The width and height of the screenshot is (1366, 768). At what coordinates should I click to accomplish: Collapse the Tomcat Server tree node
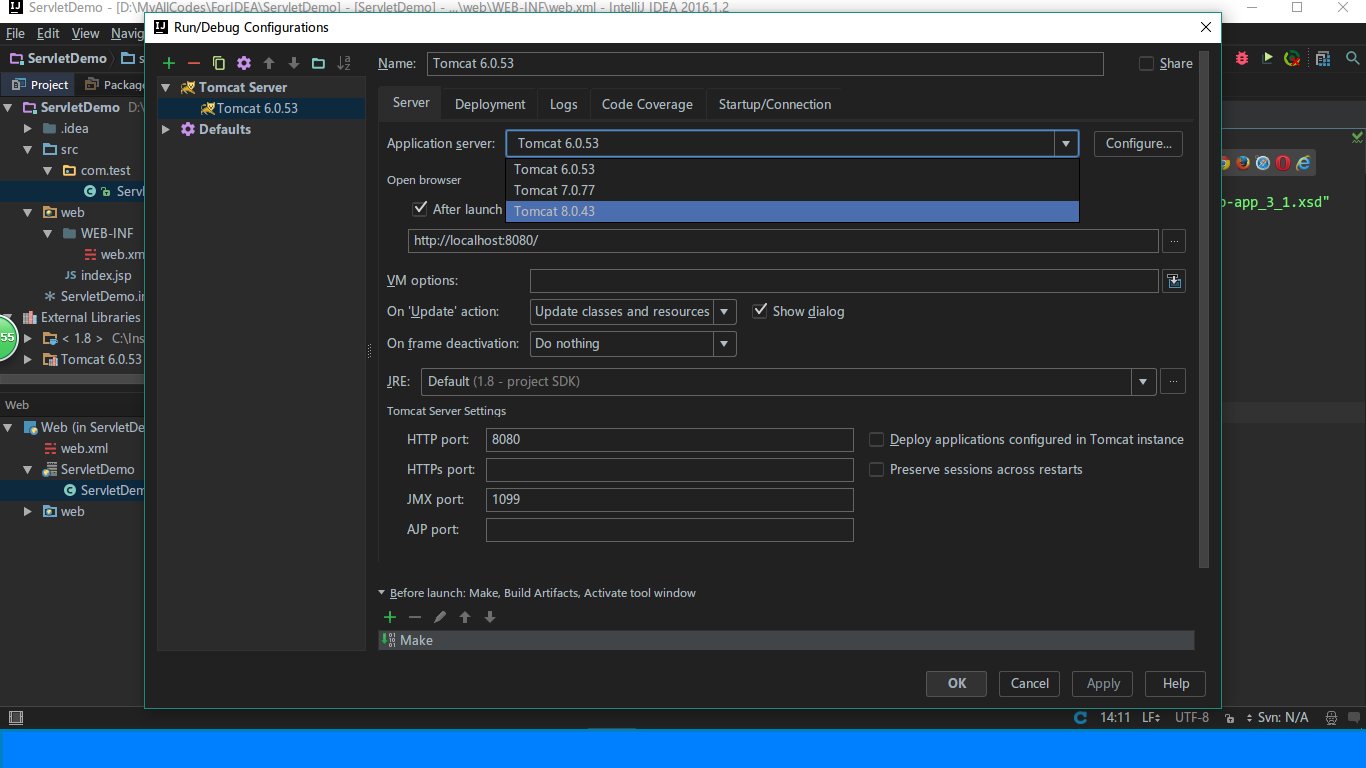[166, 87]
